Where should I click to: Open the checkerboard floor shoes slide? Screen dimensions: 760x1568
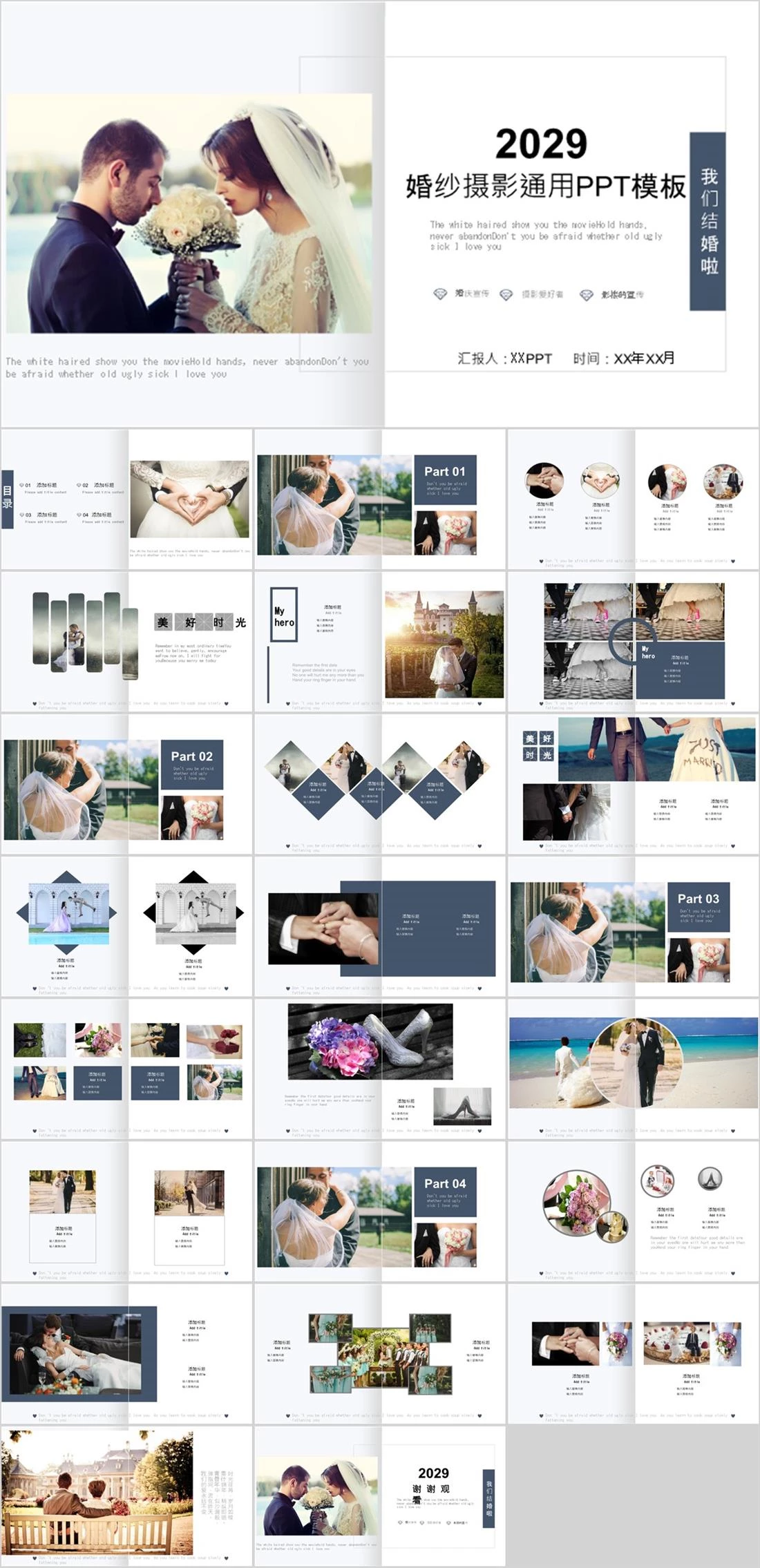(634, 642)
